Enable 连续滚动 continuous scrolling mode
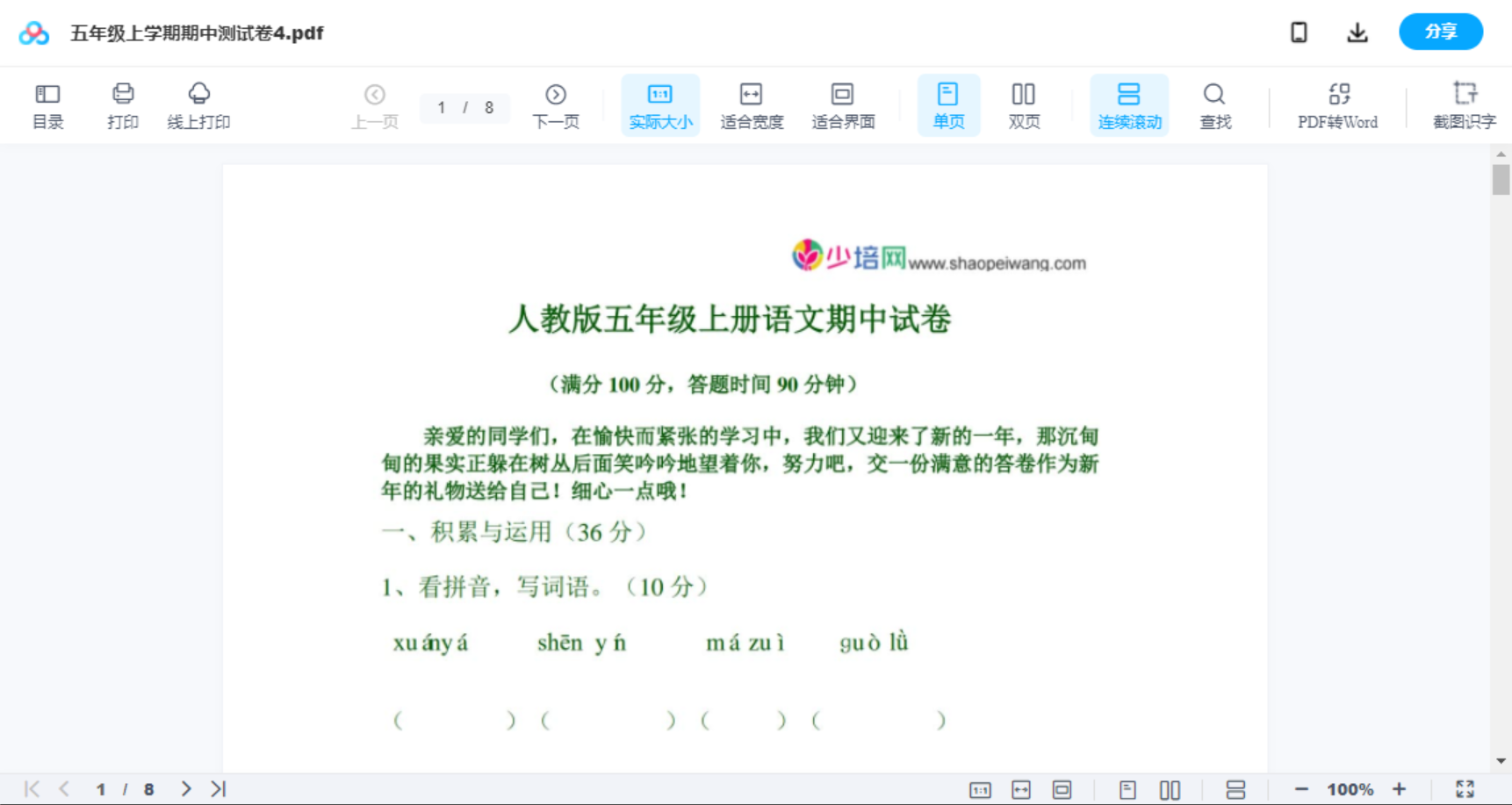The width and height of the screenshot is (1512, 805). [x=1129, y=105]
